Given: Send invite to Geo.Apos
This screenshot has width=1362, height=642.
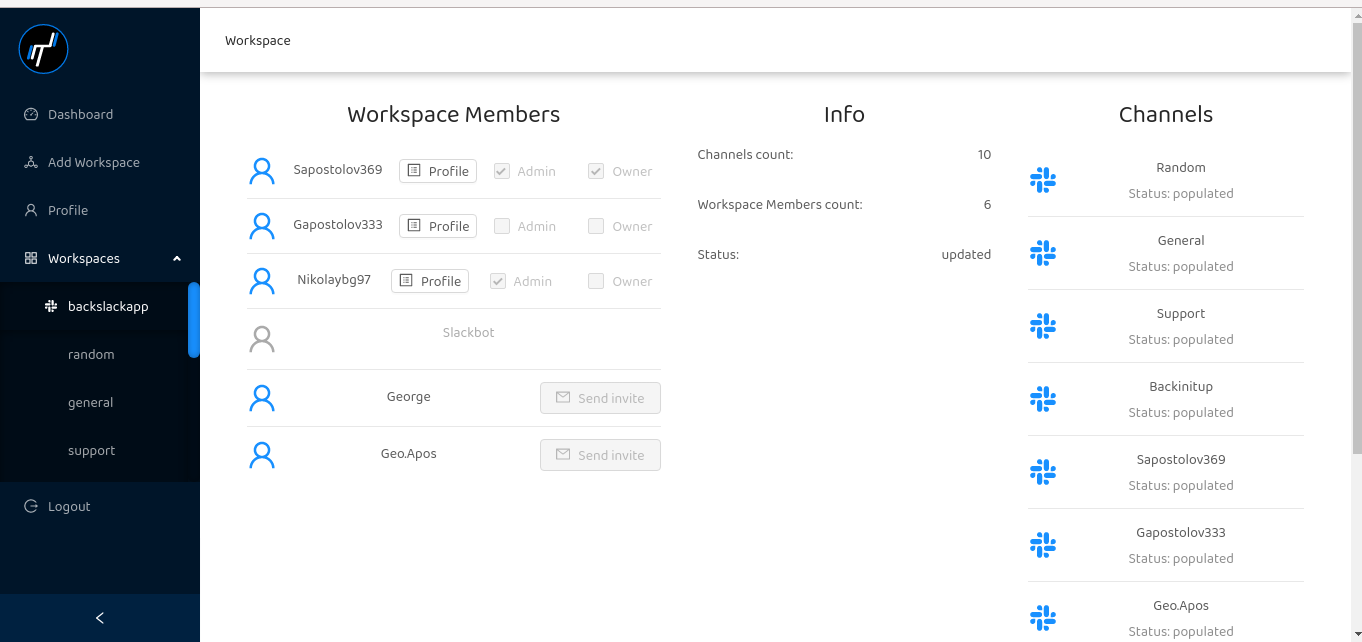Looking at the screenshot, I should (600, 455).
